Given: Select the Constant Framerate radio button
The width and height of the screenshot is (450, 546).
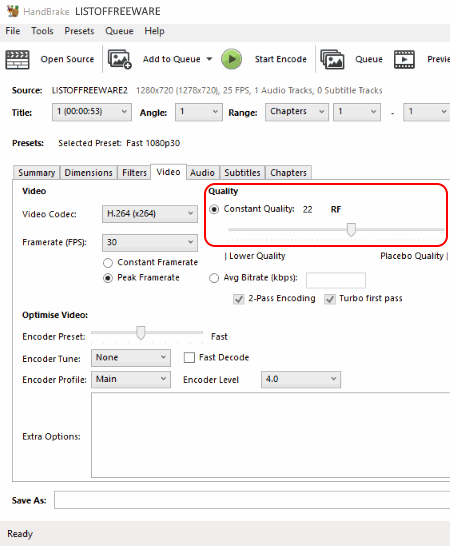Looking at the screenshot, I should tap(108, 263).
